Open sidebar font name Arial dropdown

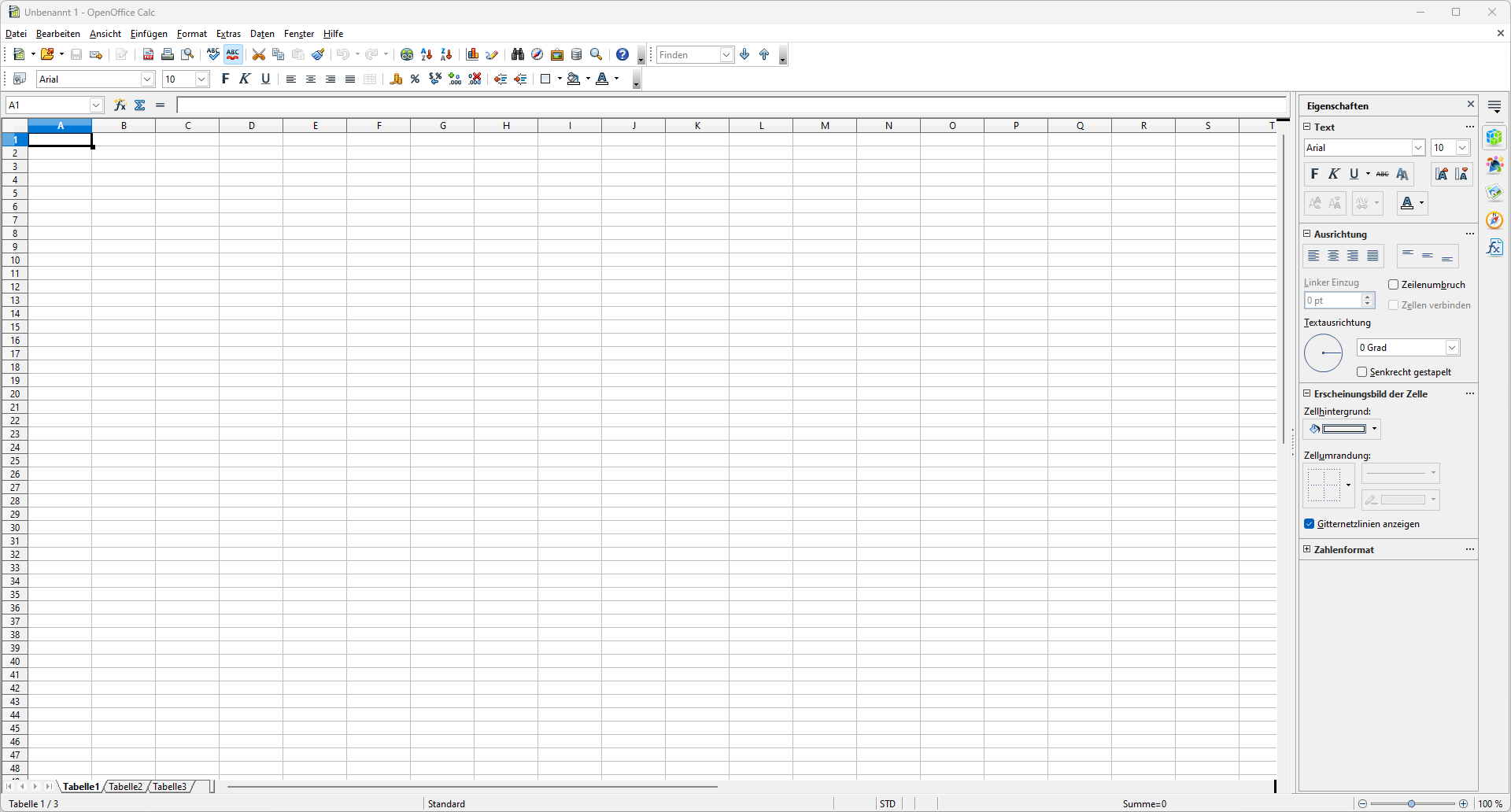[1418, 148]
